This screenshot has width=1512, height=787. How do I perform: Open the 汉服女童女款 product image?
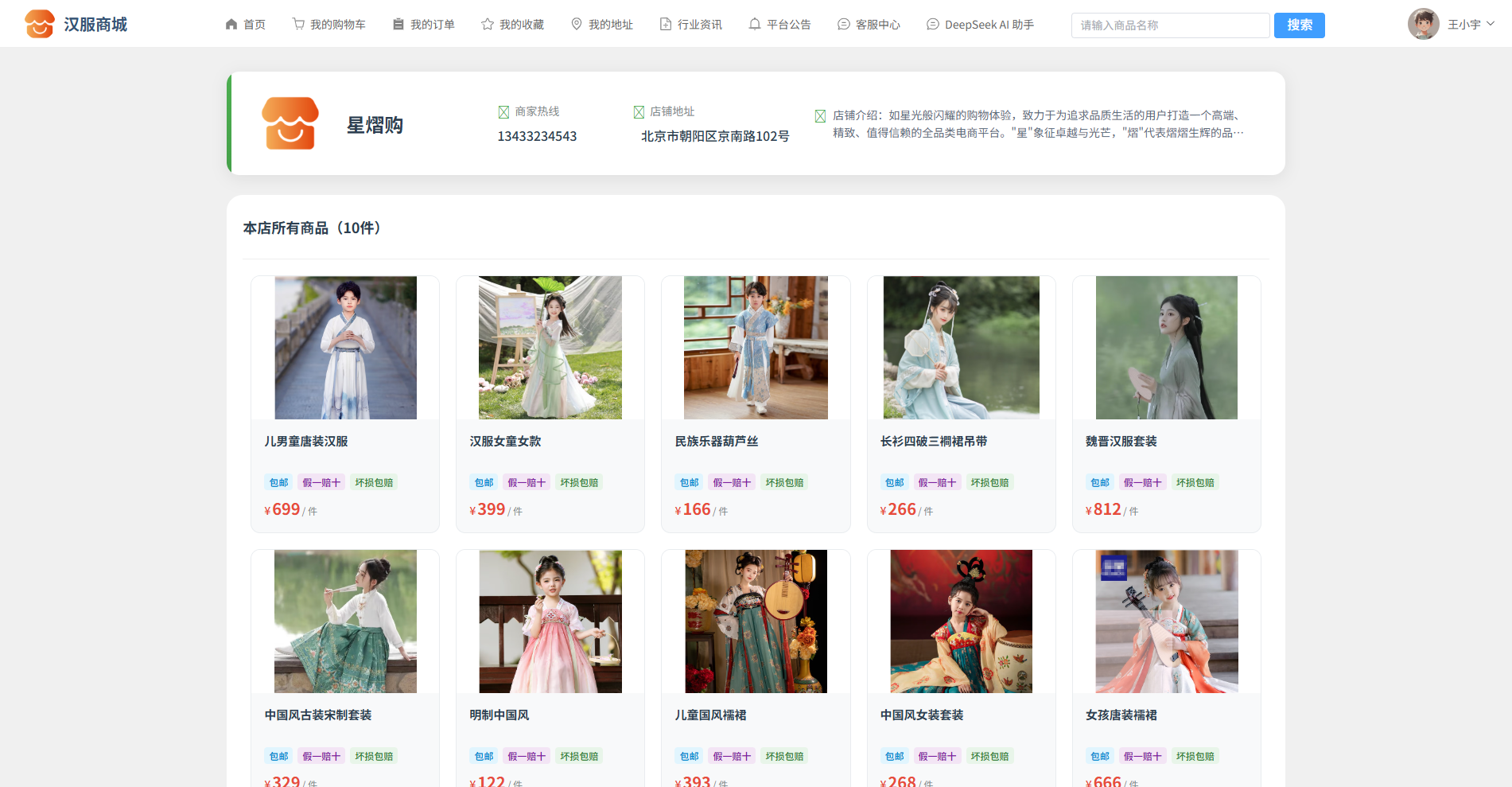click(x=550, y=348)
